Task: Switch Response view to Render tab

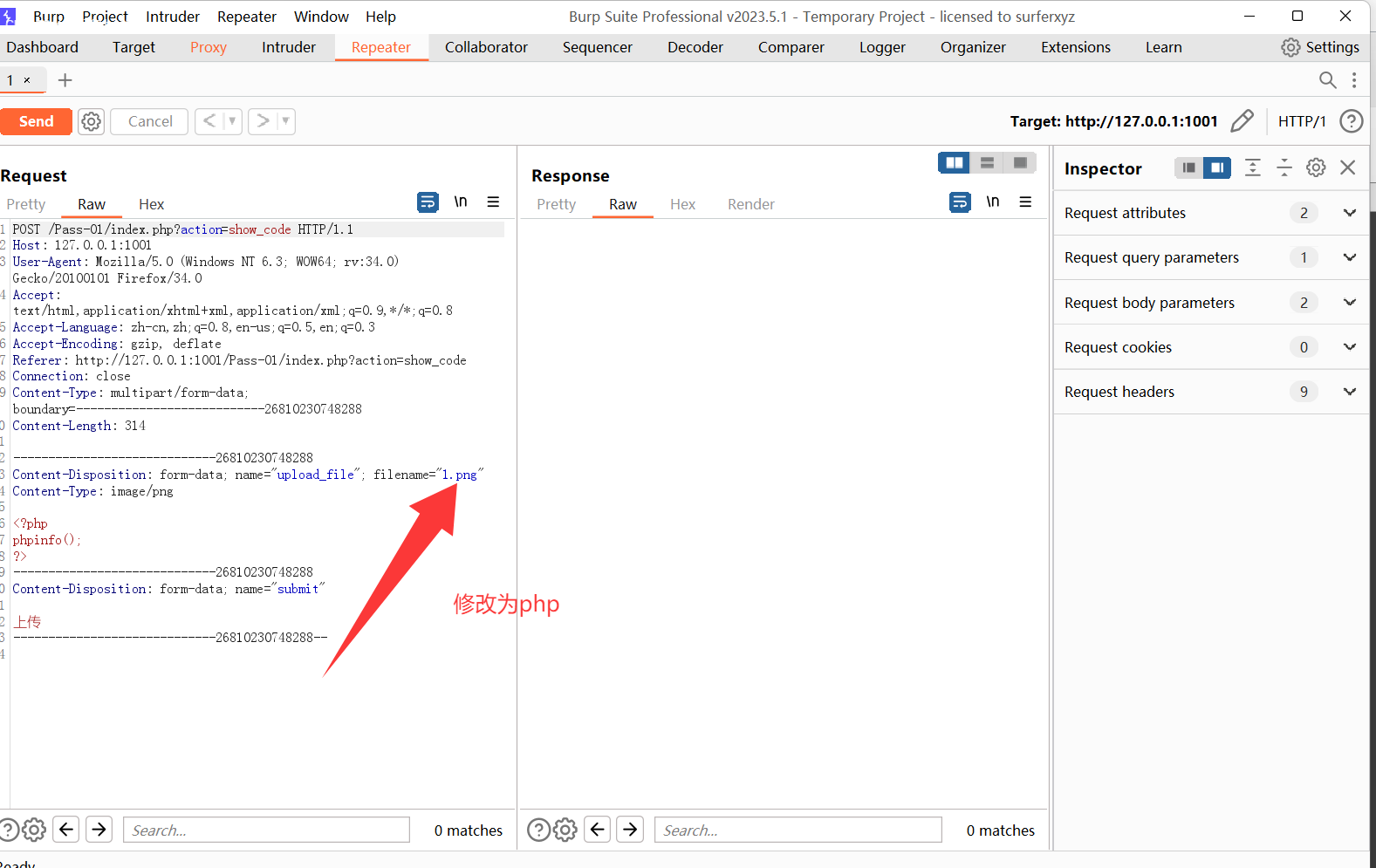Action: click(x=750, y=204)
